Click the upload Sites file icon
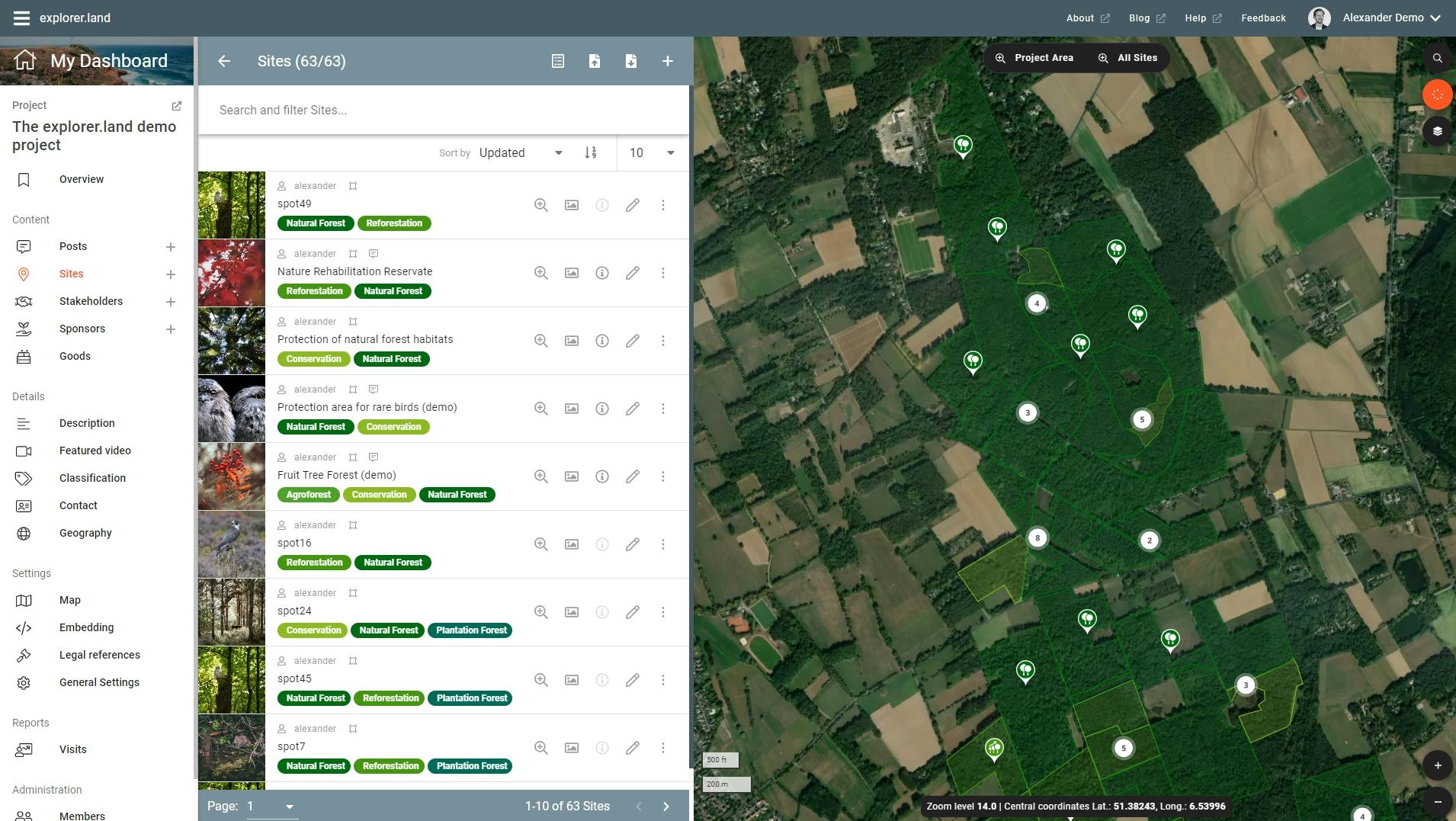1456x821 pixels. click(x=595, y=61)
